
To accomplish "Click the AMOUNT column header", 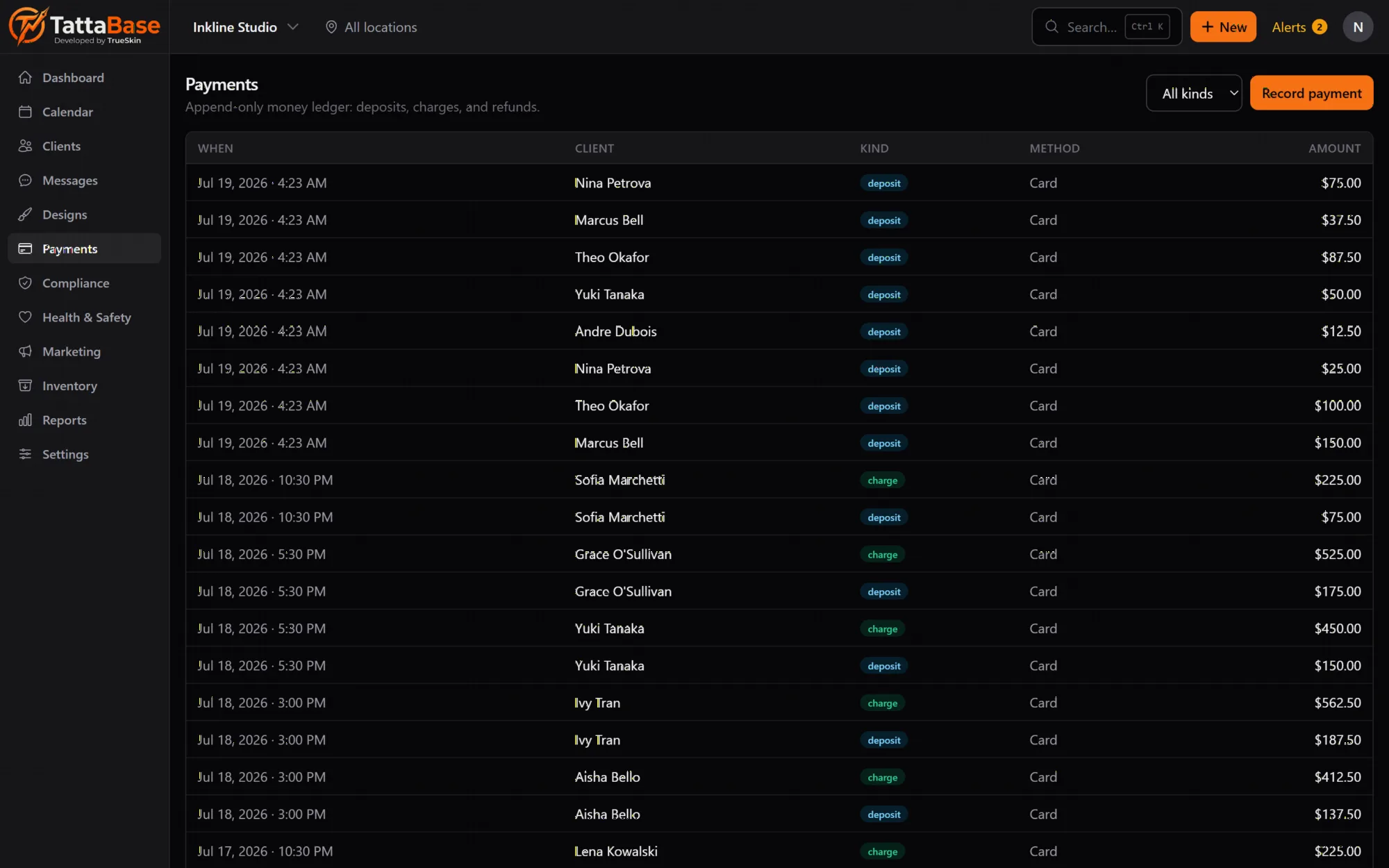I will pos(1334,149).
